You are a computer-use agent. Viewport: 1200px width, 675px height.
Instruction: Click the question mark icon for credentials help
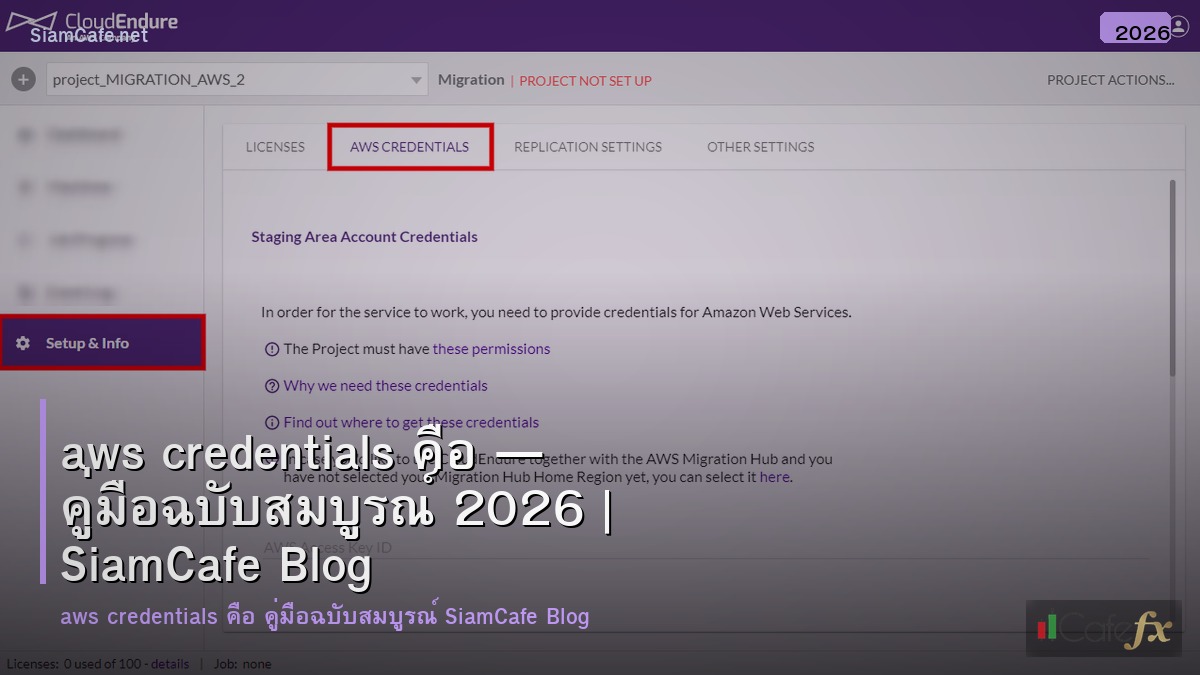tap(271, 385)
